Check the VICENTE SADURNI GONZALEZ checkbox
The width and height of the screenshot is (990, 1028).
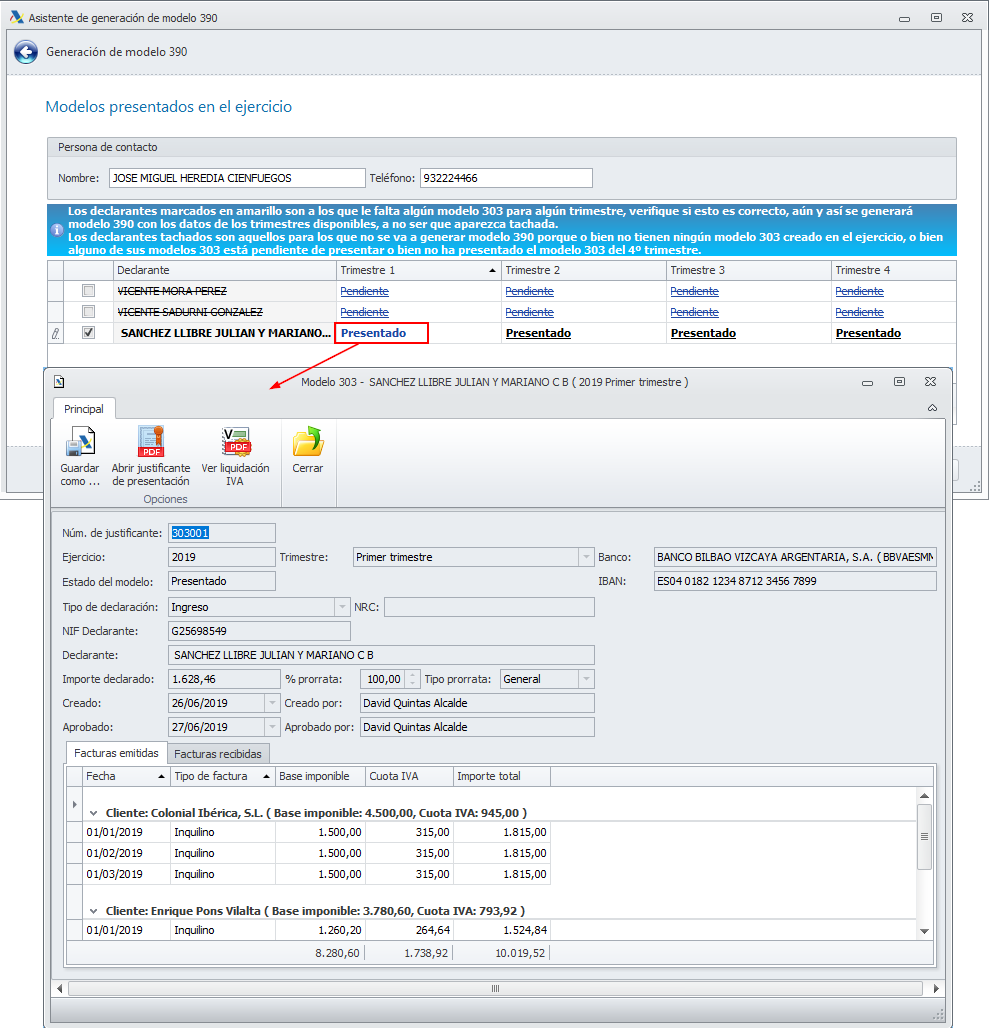pos(88,312)
